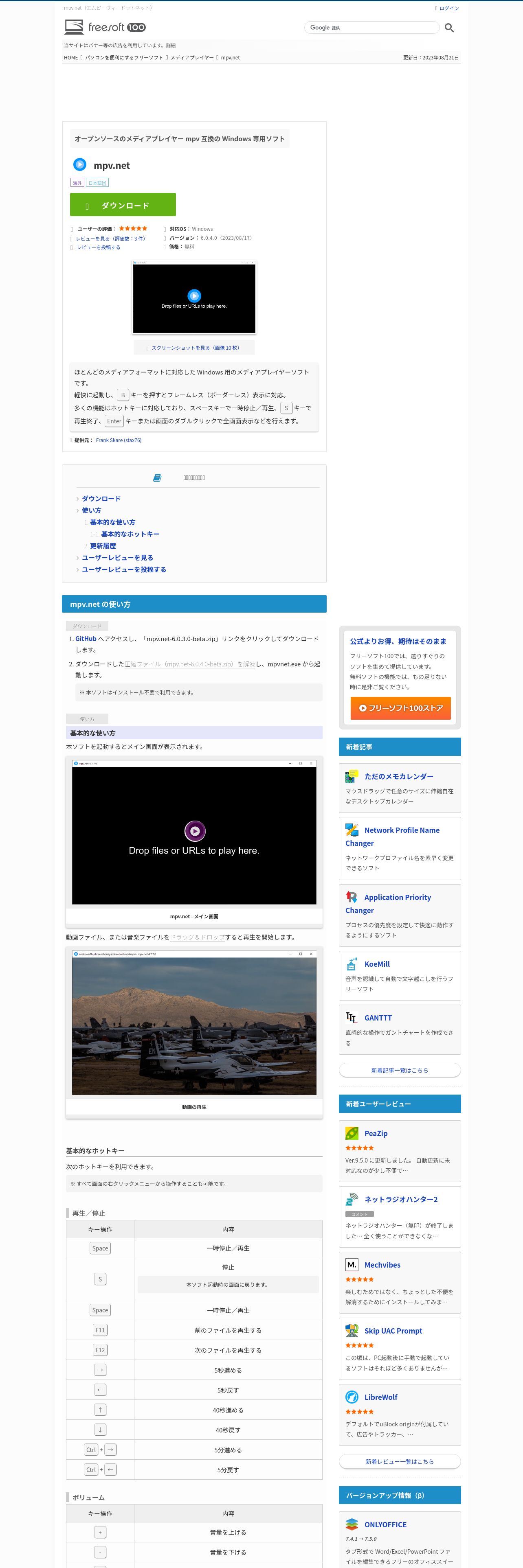The image size is (523, 1568).
Task: Open the PeaZip review link
Action: pos(376,1133)
